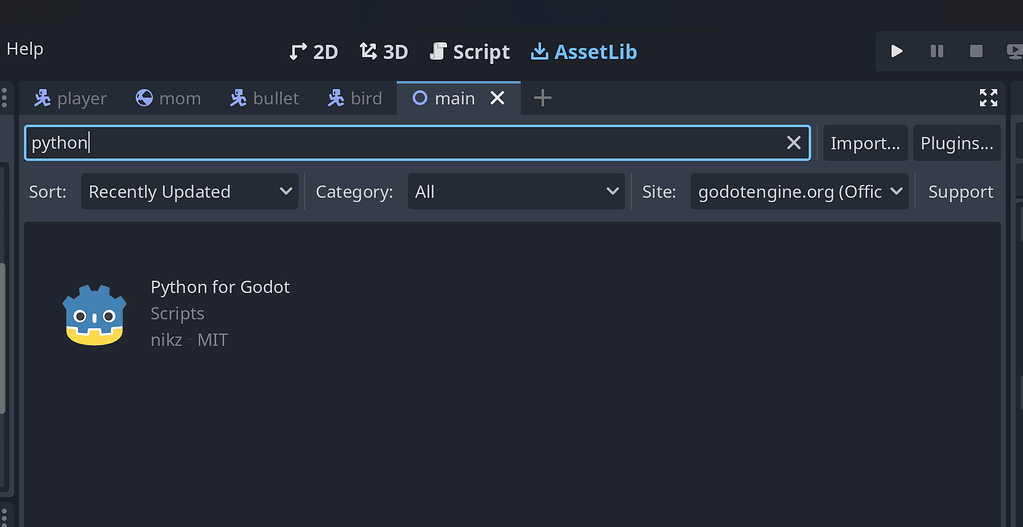The image size is (1023, 527).
Task: Open the Script editor workspace
Action: 470,52
